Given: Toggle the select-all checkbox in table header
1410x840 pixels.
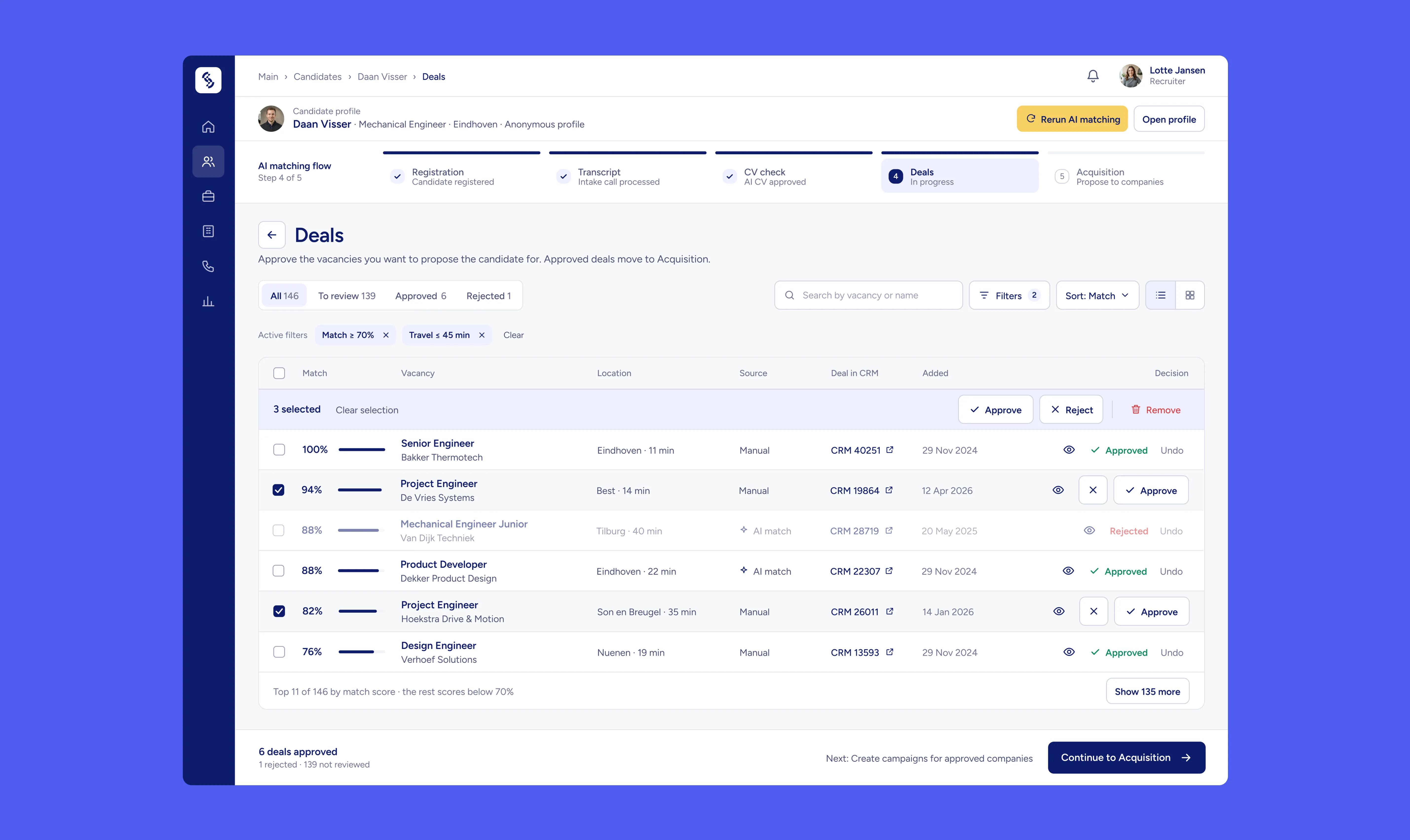Looking at the screenshot, I should (279, 373).
